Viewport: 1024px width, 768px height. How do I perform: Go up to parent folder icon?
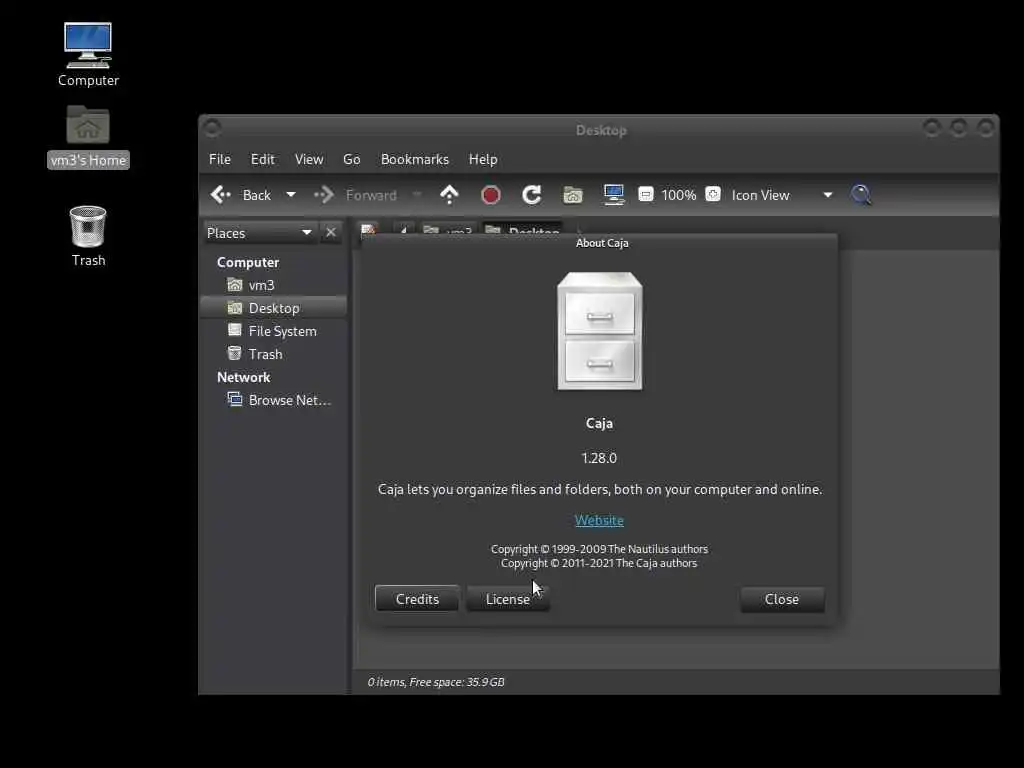[449, 195]
